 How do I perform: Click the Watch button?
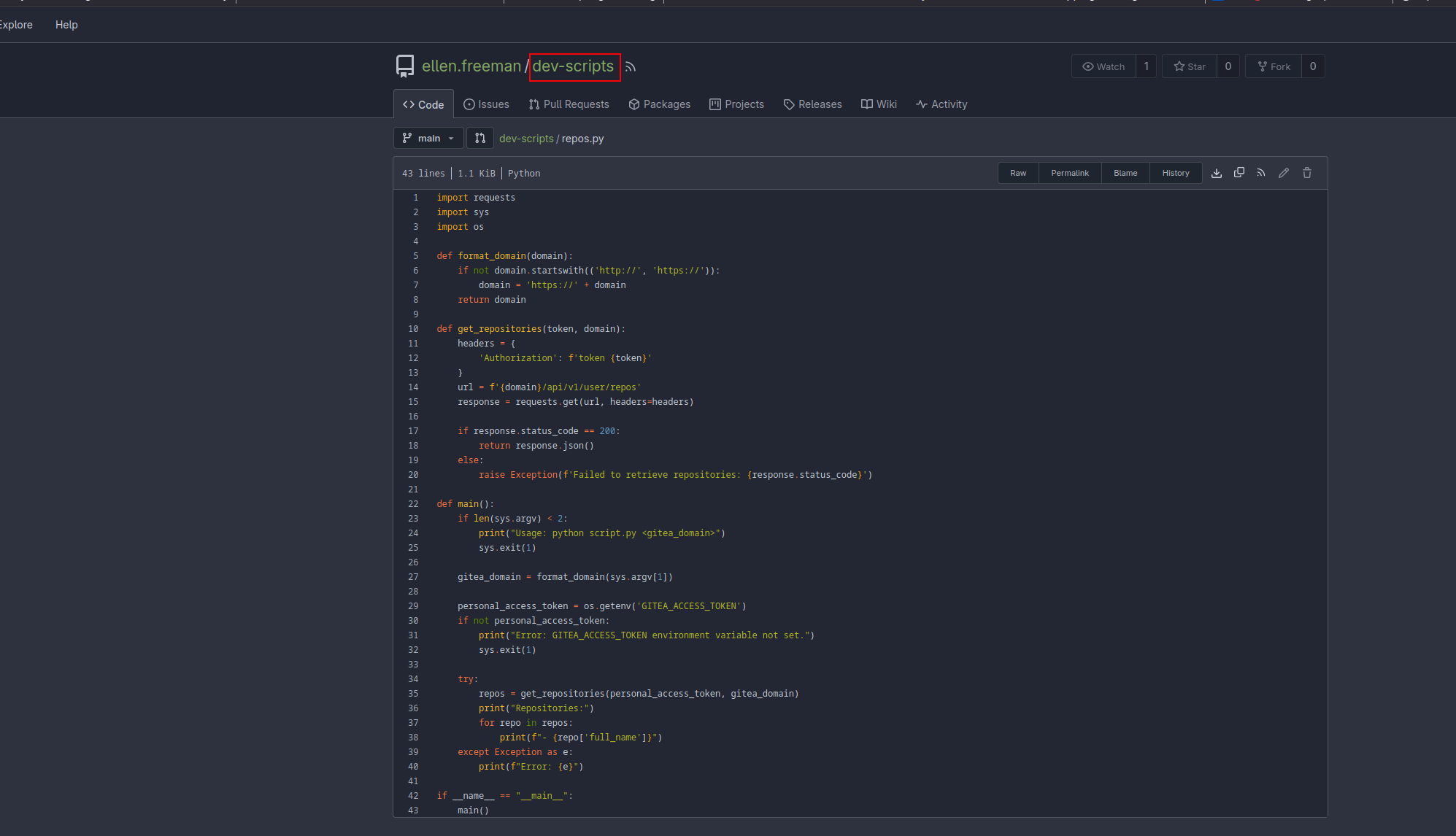pyautogui.click(x=1103, y=66)
